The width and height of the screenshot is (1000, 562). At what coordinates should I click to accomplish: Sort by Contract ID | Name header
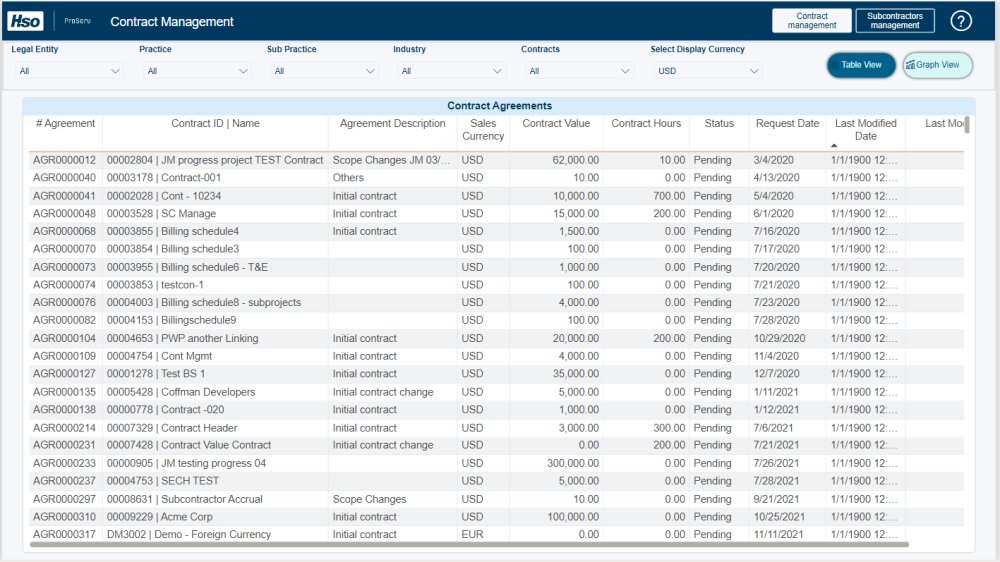click(215, 124)
